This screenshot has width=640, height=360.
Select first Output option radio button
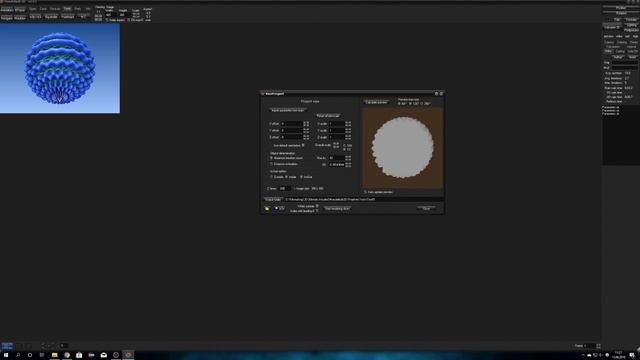271,177
